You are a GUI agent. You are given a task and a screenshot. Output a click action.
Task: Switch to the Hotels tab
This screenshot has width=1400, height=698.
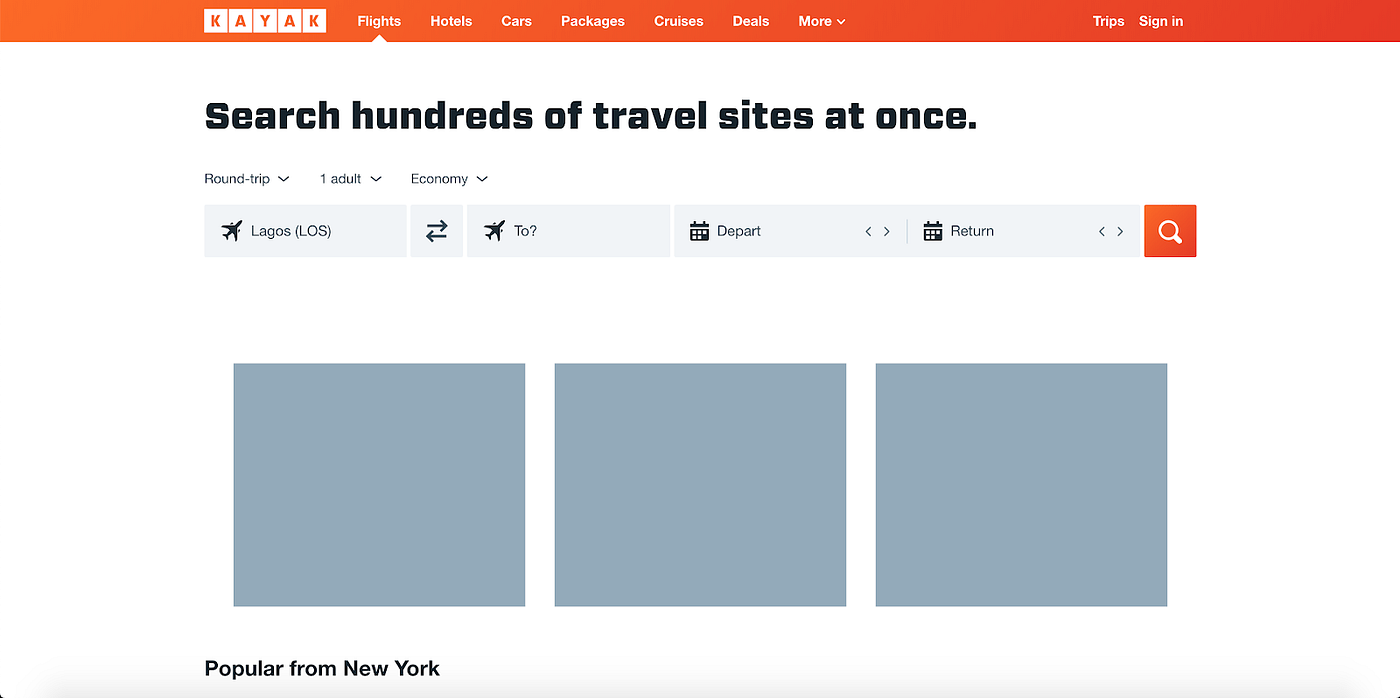tap(451, 20)
